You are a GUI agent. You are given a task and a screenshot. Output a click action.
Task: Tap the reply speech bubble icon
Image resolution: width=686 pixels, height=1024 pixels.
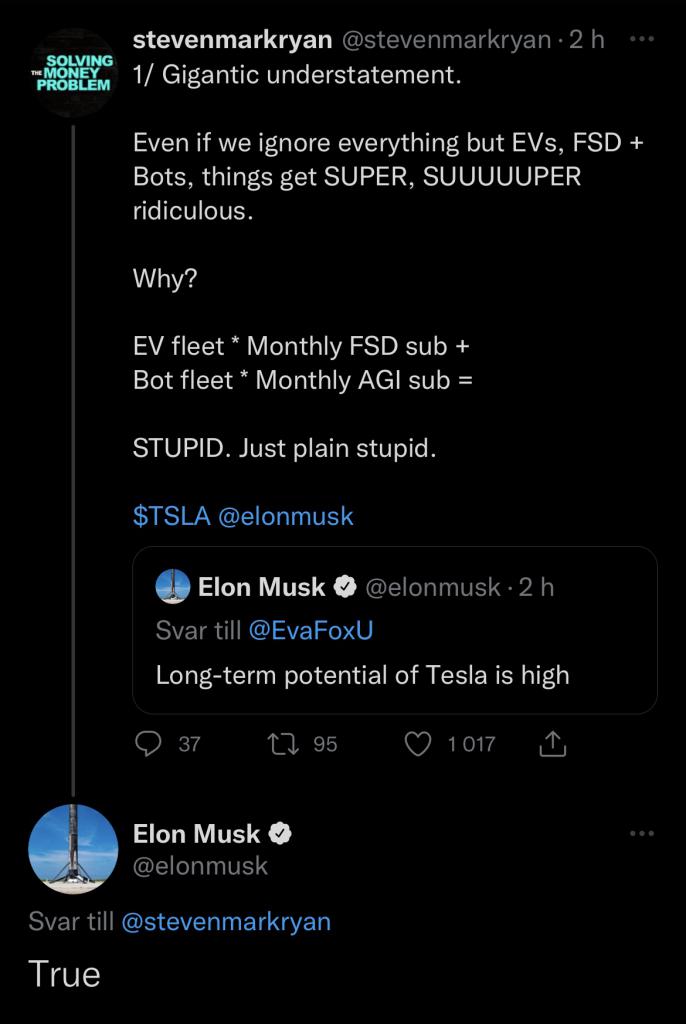(x=148, y=743)
